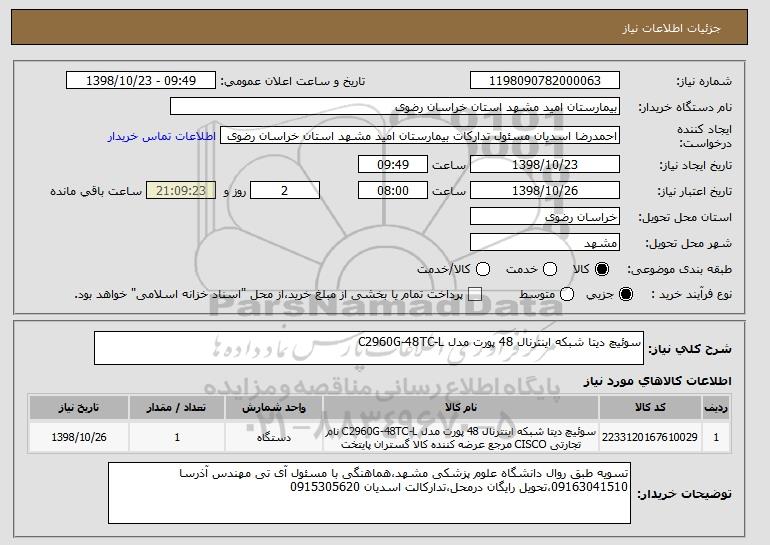Click the buyer notes text area
This screenshot has height=545, width=770.
point(369,493)
